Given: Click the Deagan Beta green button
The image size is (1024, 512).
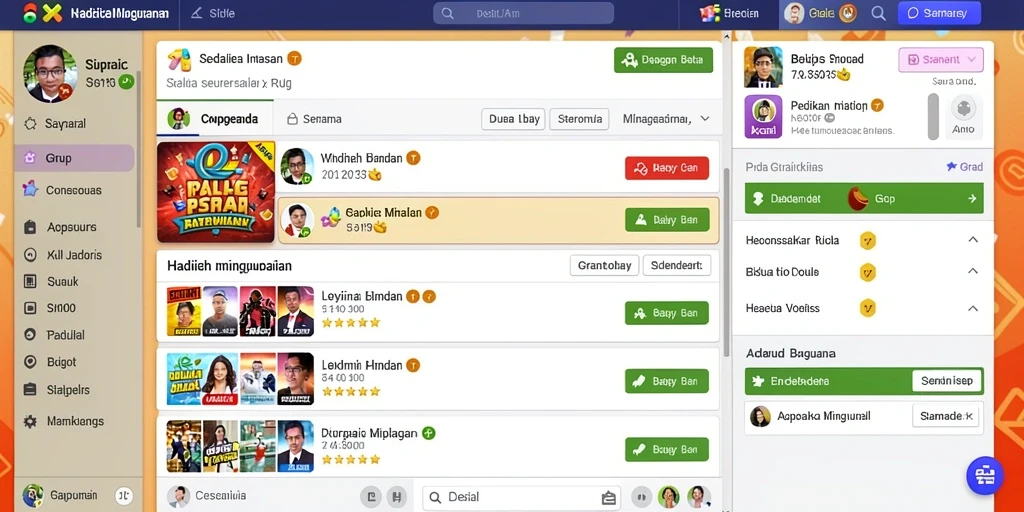Looking at the screenshot, I should click(x=664, y=60).
